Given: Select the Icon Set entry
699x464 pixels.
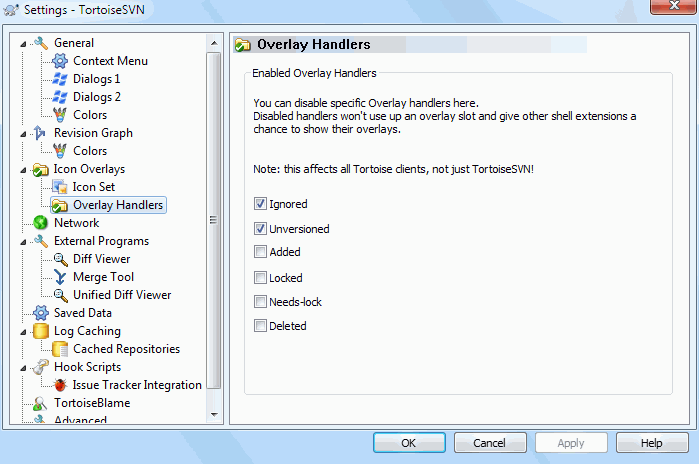Looking at the screenshot, I should pos(94,187).
